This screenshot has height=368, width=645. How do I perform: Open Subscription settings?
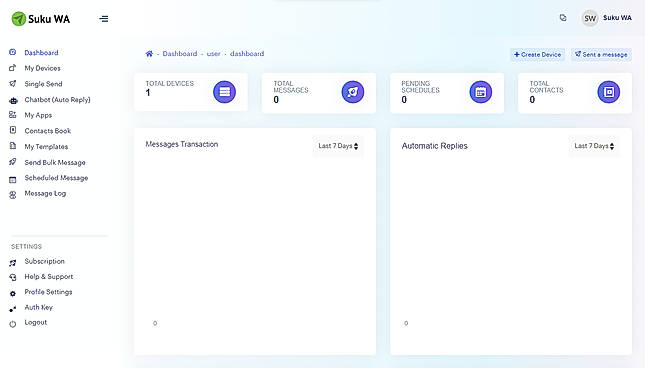(44, 261)
